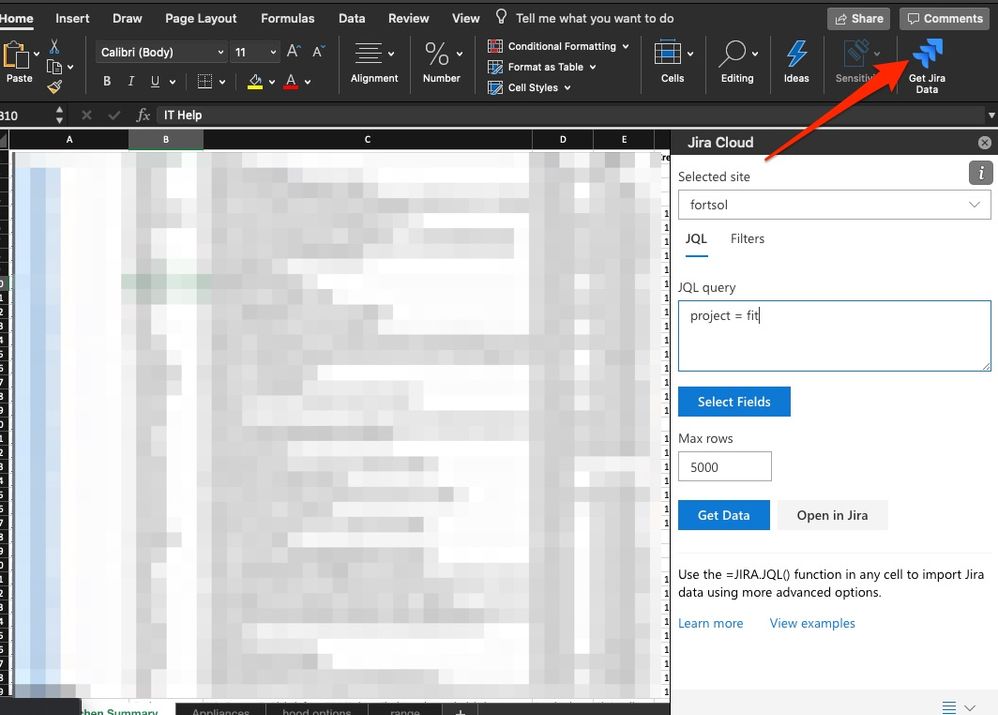The image size is (998, 715).
Task: Toggle bold formatting
Action: pos(107,81)
